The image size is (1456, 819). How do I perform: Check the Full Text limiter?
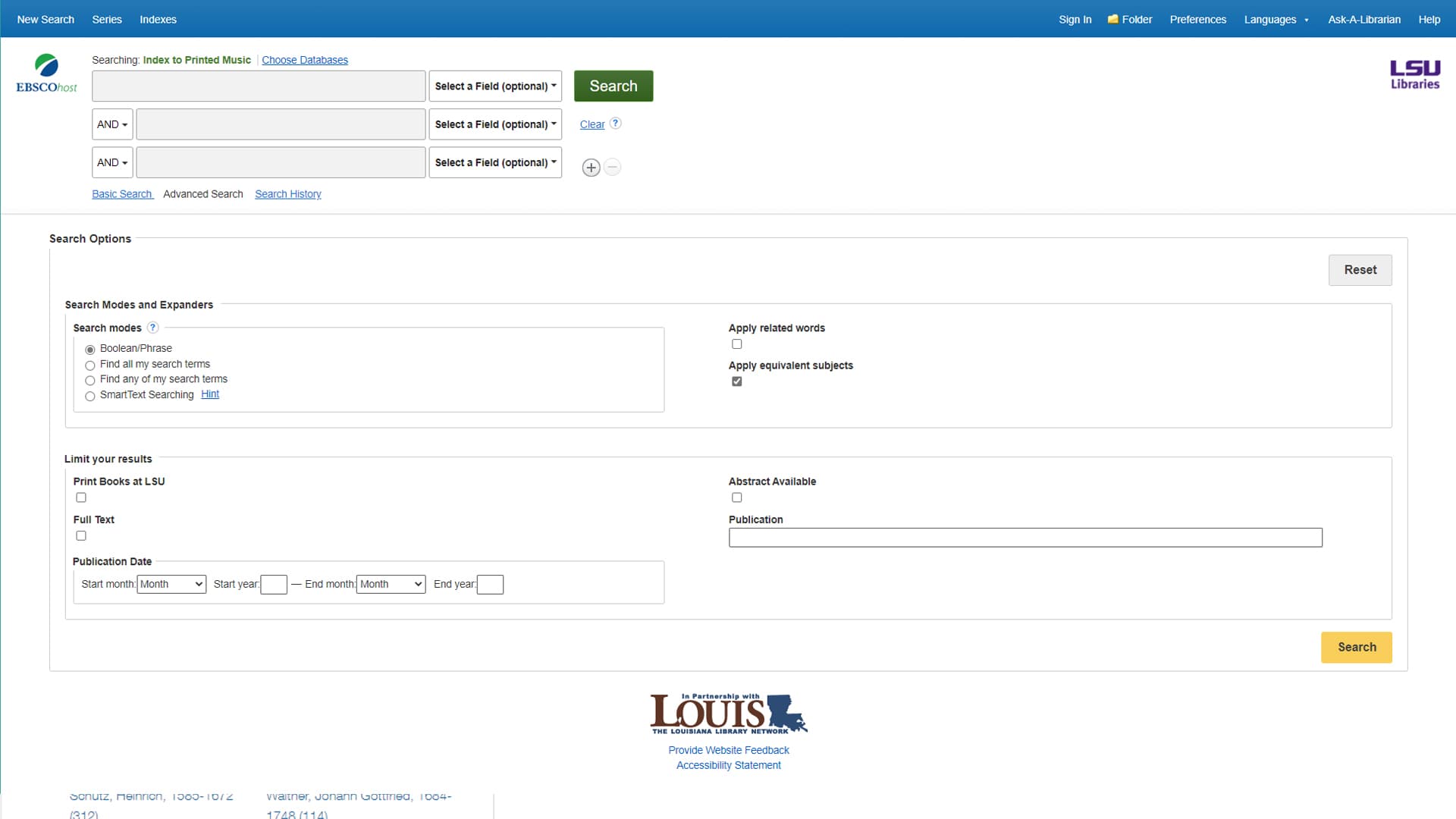[x=81, y=535]
